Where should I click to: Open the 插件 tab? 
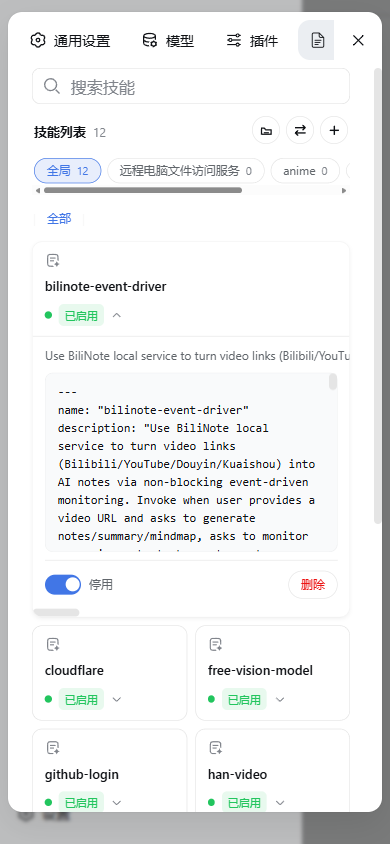[x=252, y=40]
